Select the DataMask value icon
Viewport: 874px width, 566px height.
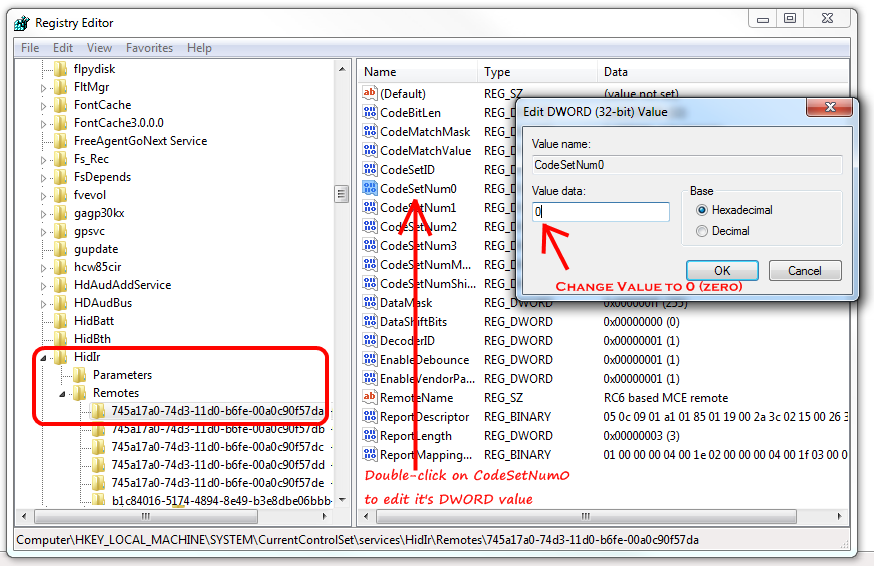(369, 303)
